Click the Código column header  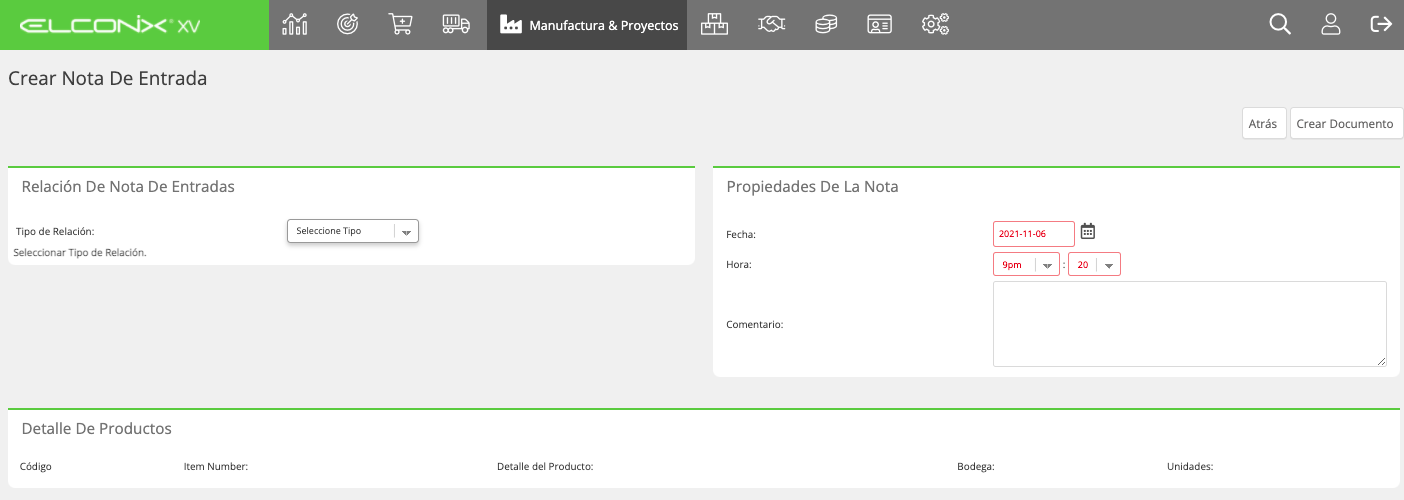36,467
